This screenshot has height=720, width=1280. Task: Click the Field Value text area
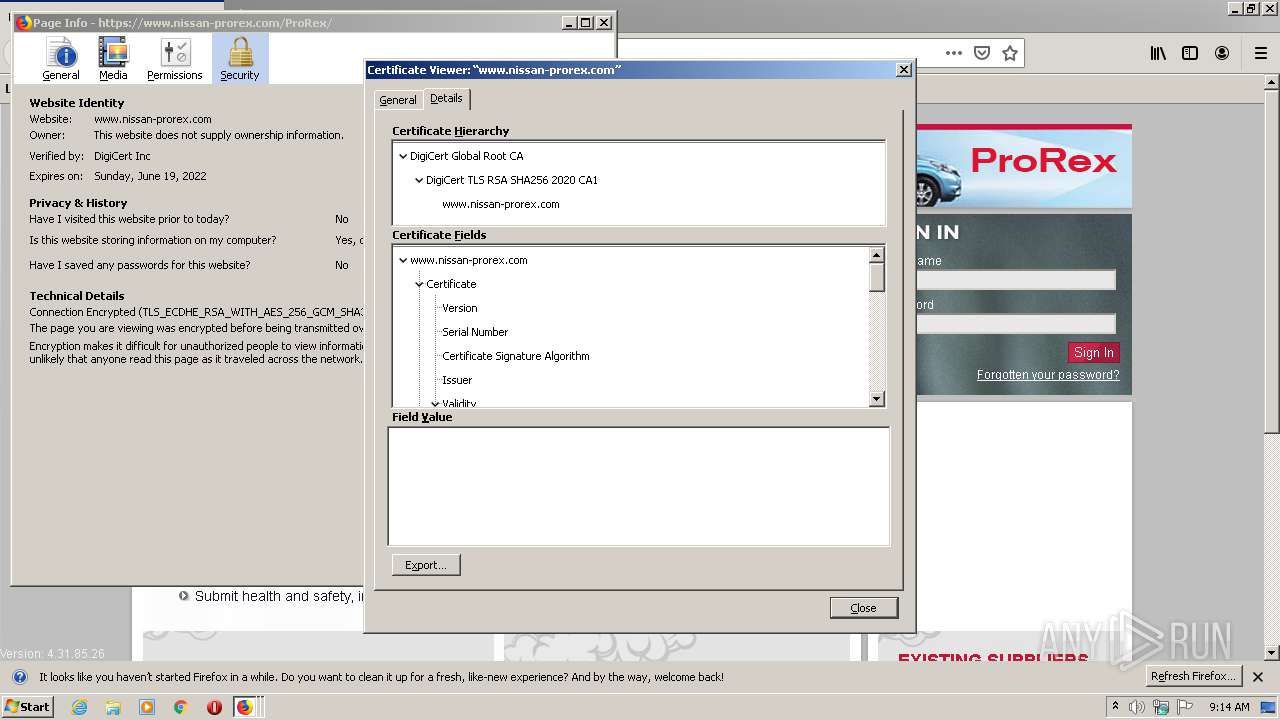(x=639, y=487)
